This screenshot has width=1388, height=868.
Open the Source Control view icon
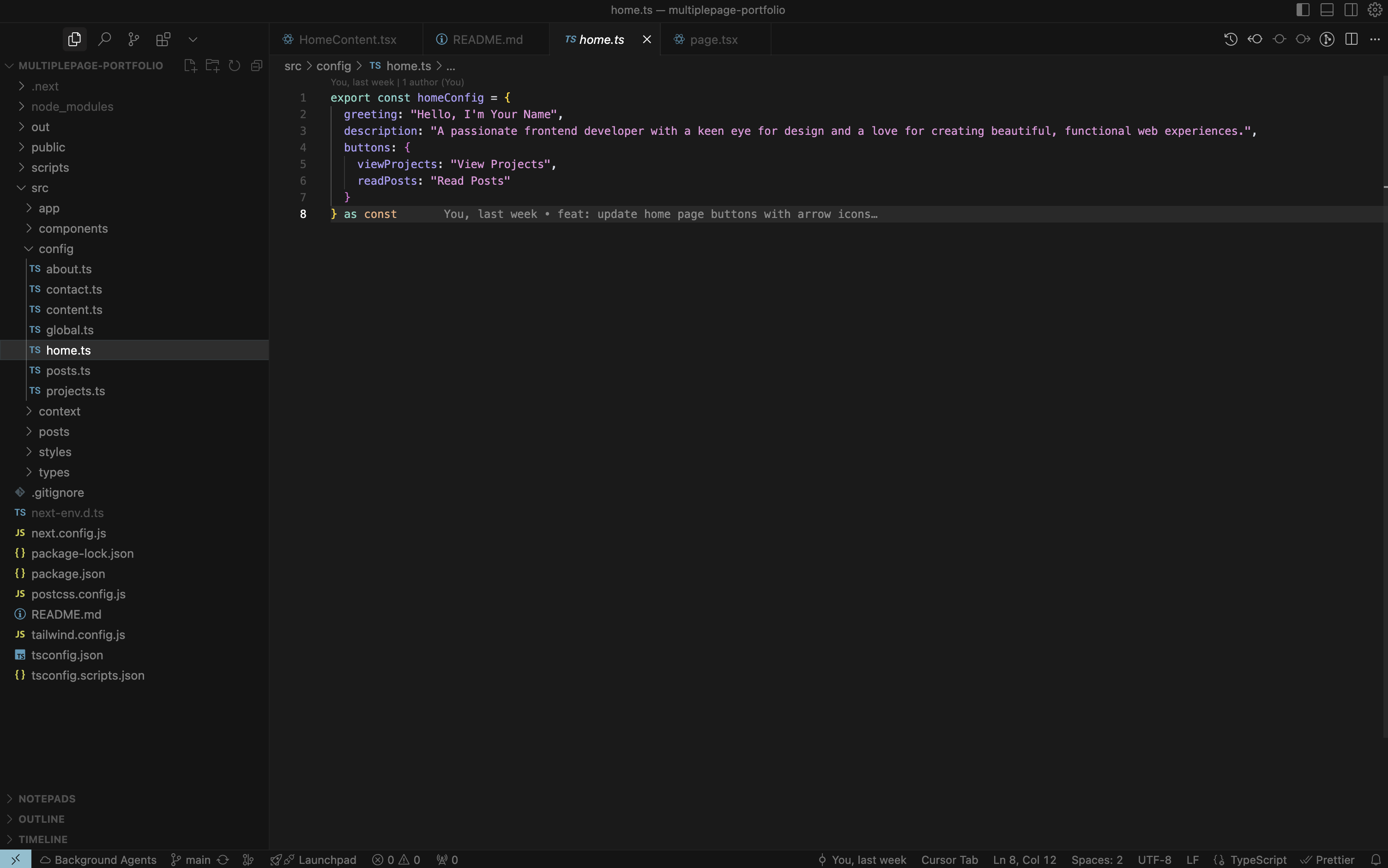134,39
